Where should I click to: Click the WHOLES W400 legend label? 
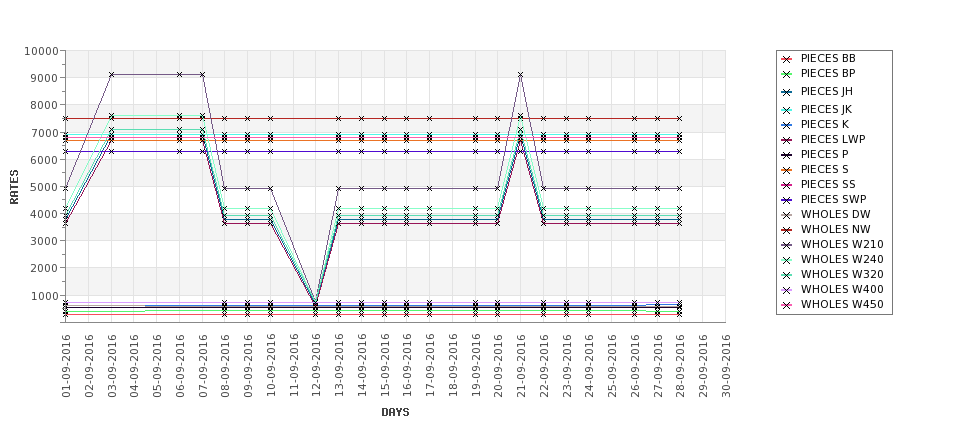pyautogui.click(x=842, y=289)
